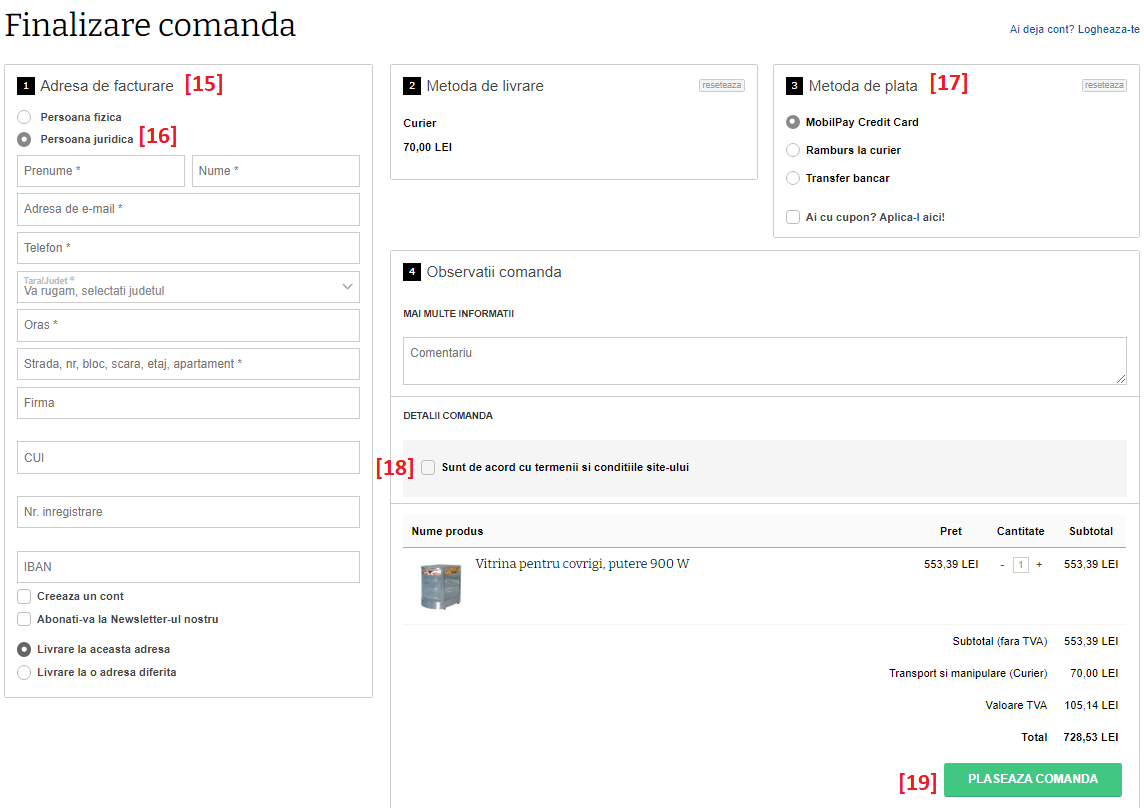Choose "Transfer bancar" payment method
1144x808 pixels.
pyautogui.click(x=792, y=178)
